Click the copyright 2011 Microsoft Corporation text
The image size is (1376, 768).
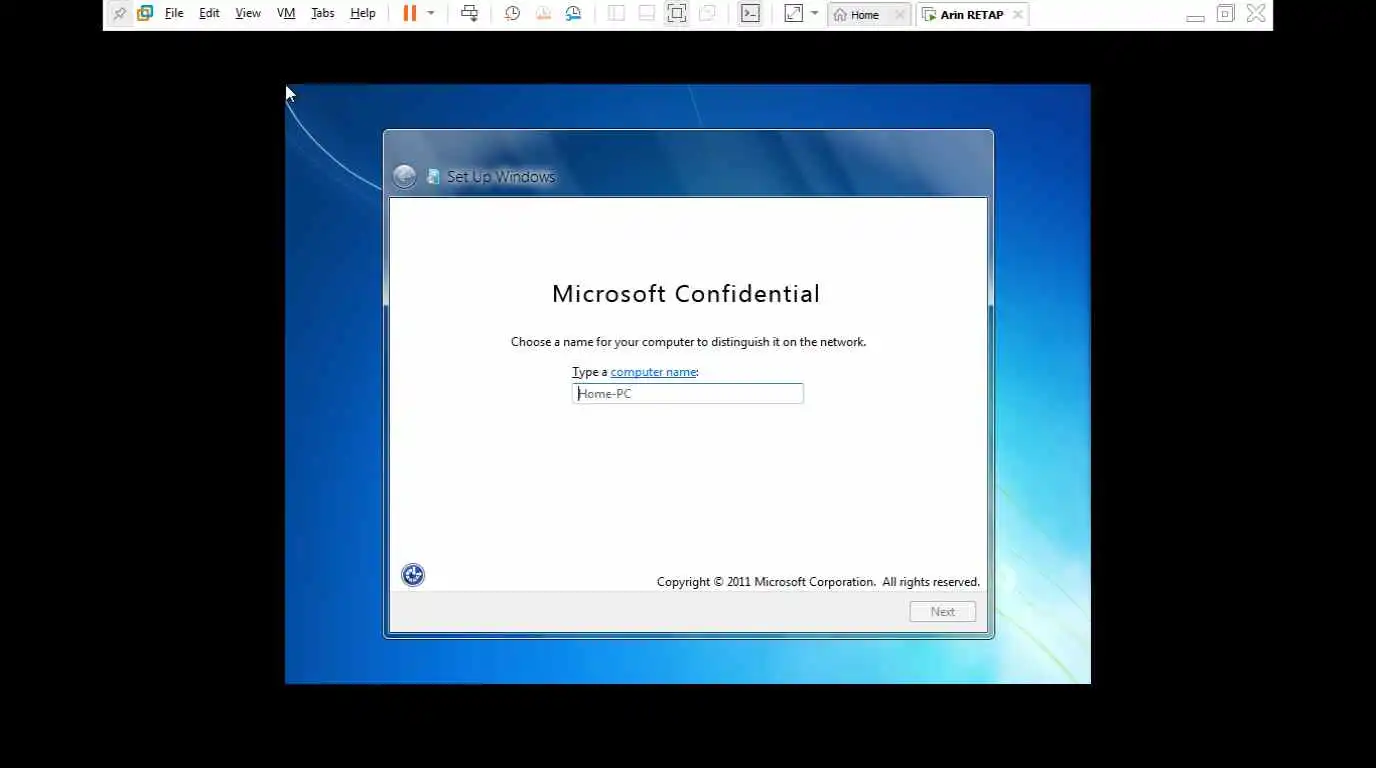[x=818, y=582]
